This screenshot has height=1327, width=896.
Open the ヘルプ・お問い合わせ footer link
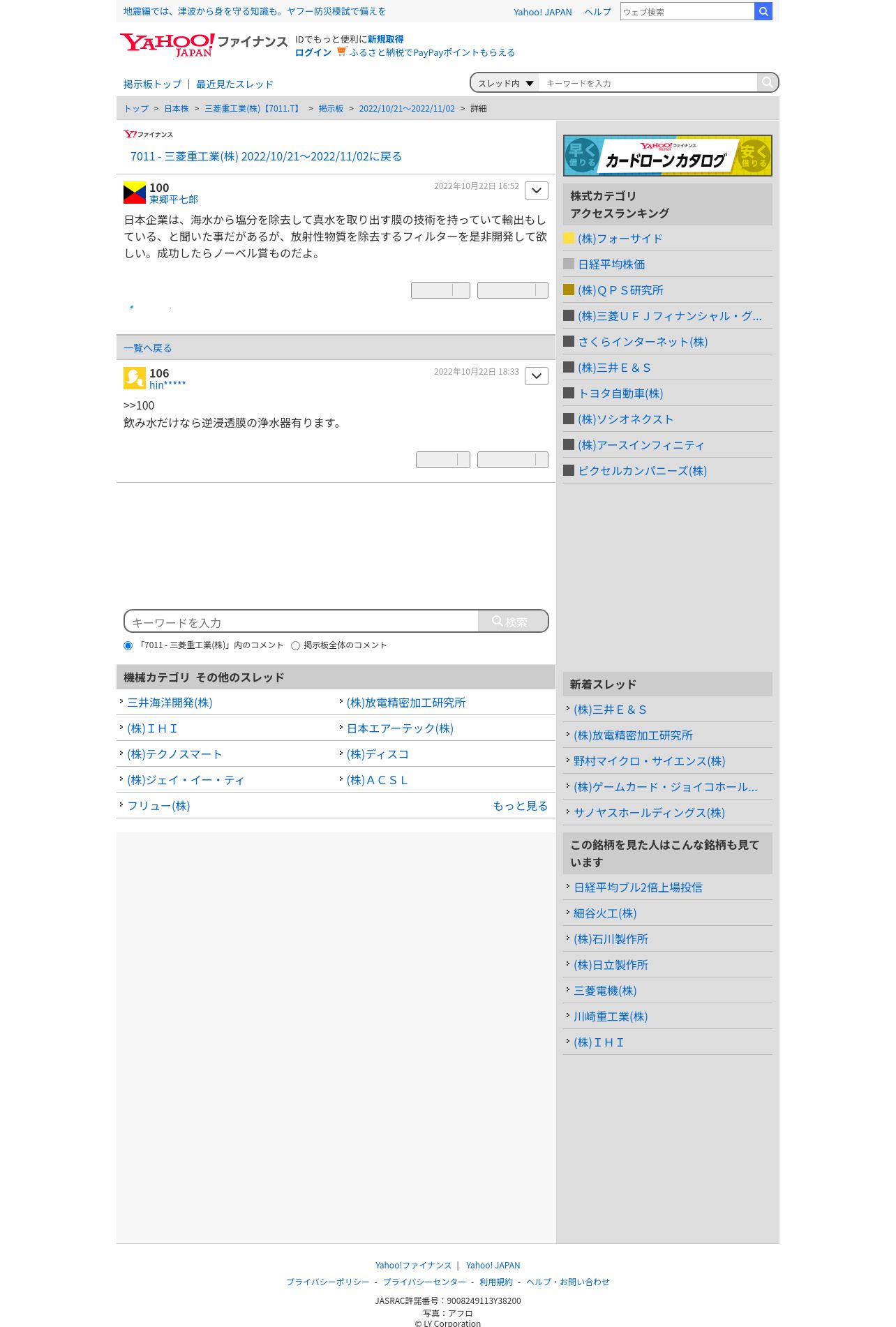click(568, 1282)
